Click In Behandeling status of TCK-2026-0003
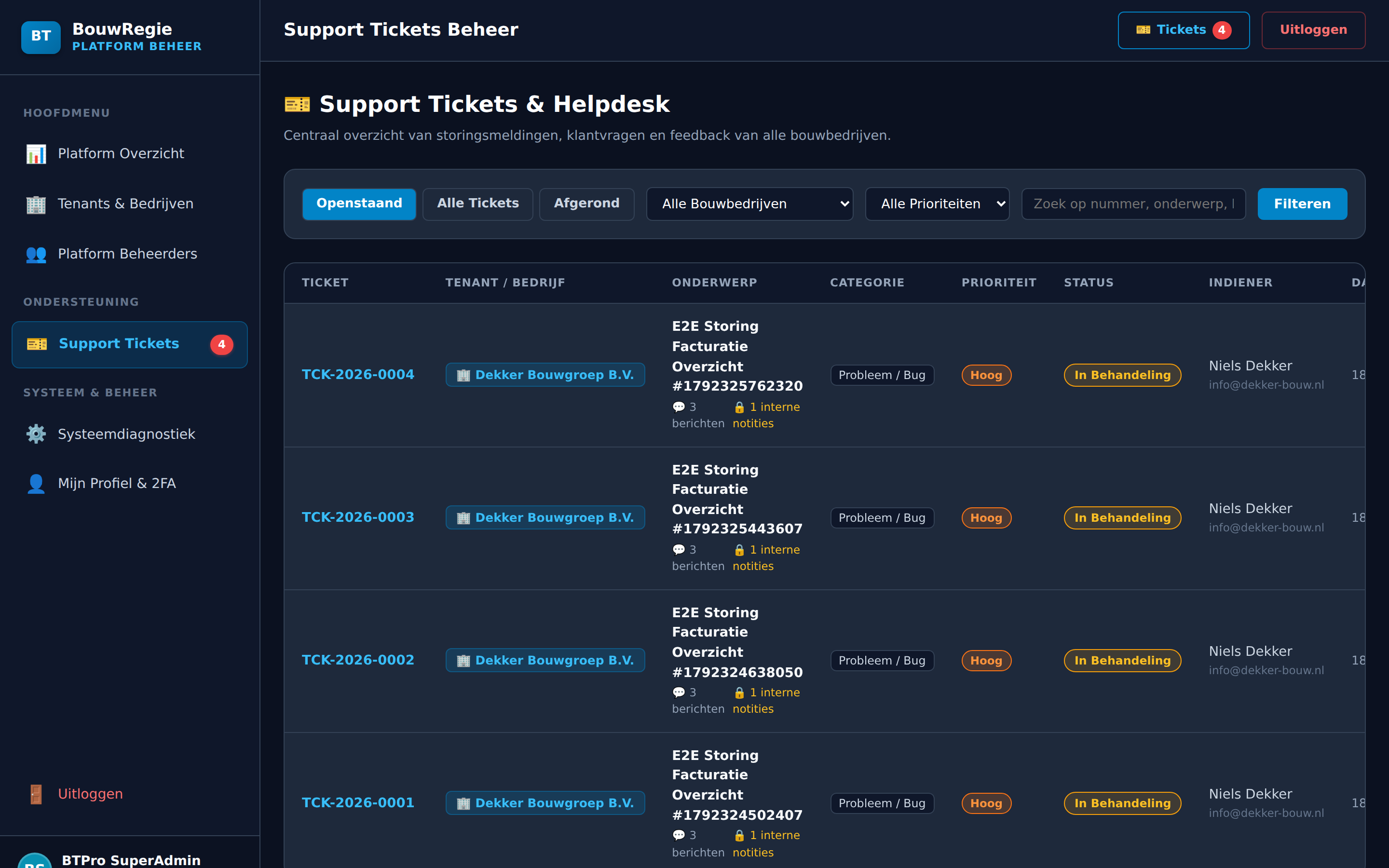 (1123, 518)
